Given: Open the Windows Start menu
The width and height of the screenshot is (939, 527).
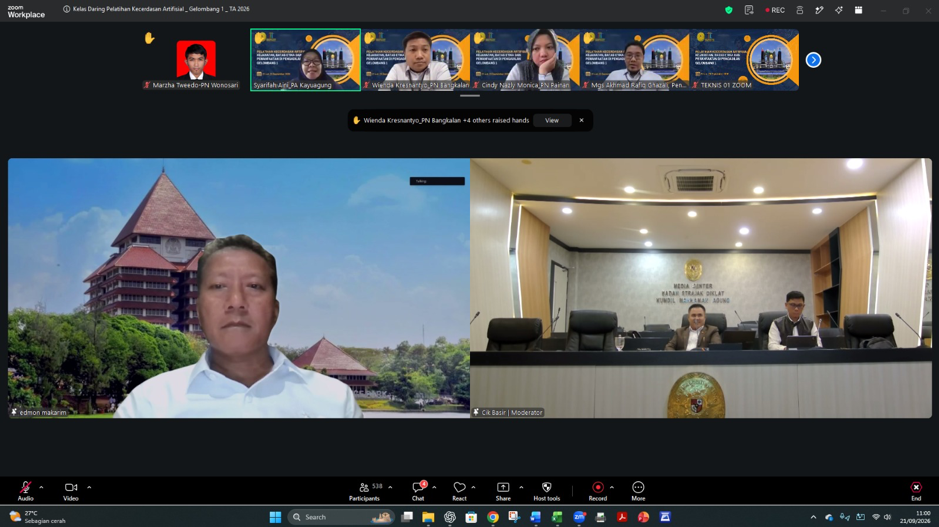Looking at the screenshot, I should click(275, 517).
